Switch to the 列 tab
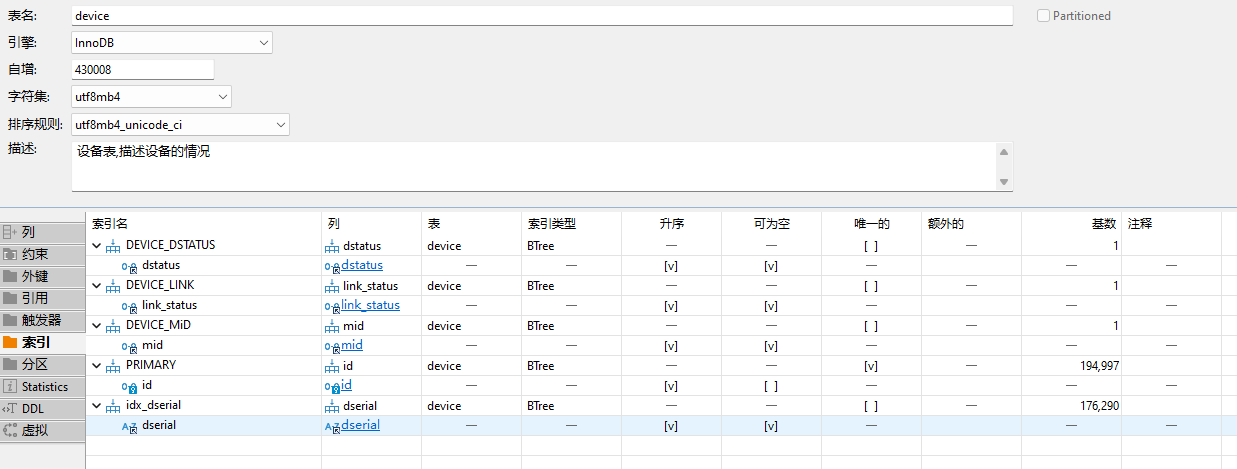The width and height of the screenshot is (1237, 469). (28, 232)
